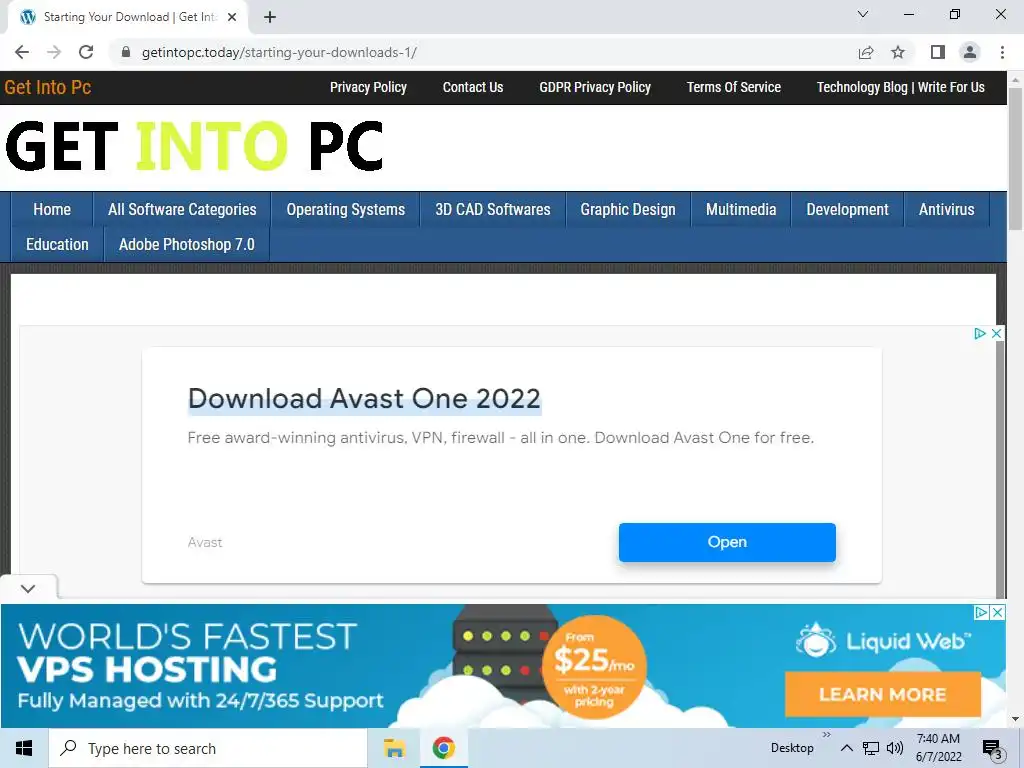Open Contact Us page
This screenshot has width=1024, height=768.
click(473, 88)
